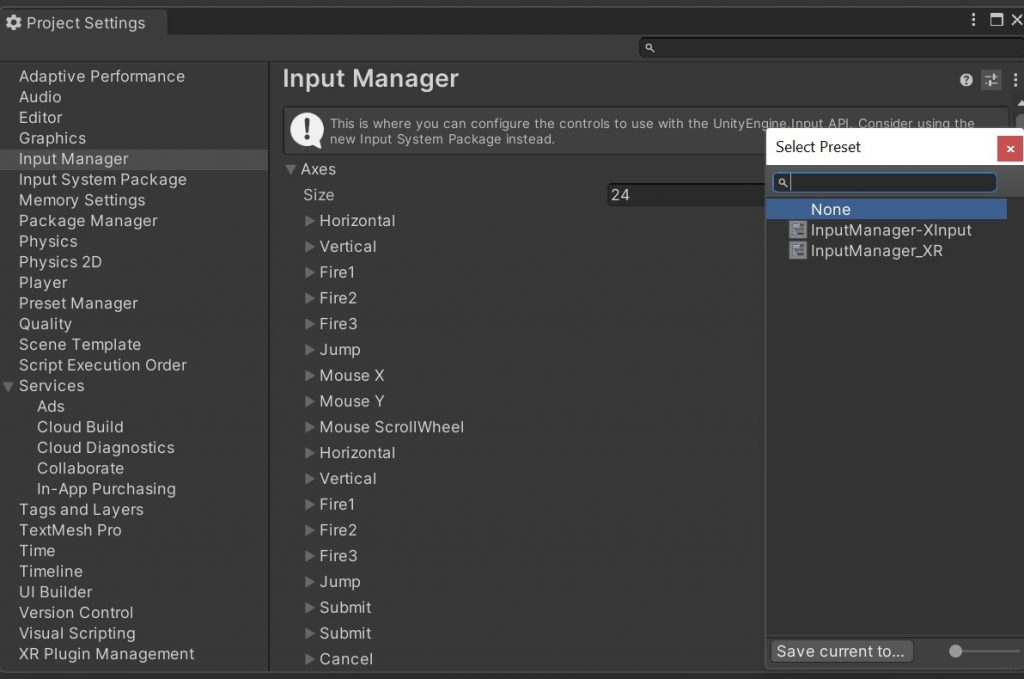
Task: Open Graphics settings category
Action: (x=52, y=138)
